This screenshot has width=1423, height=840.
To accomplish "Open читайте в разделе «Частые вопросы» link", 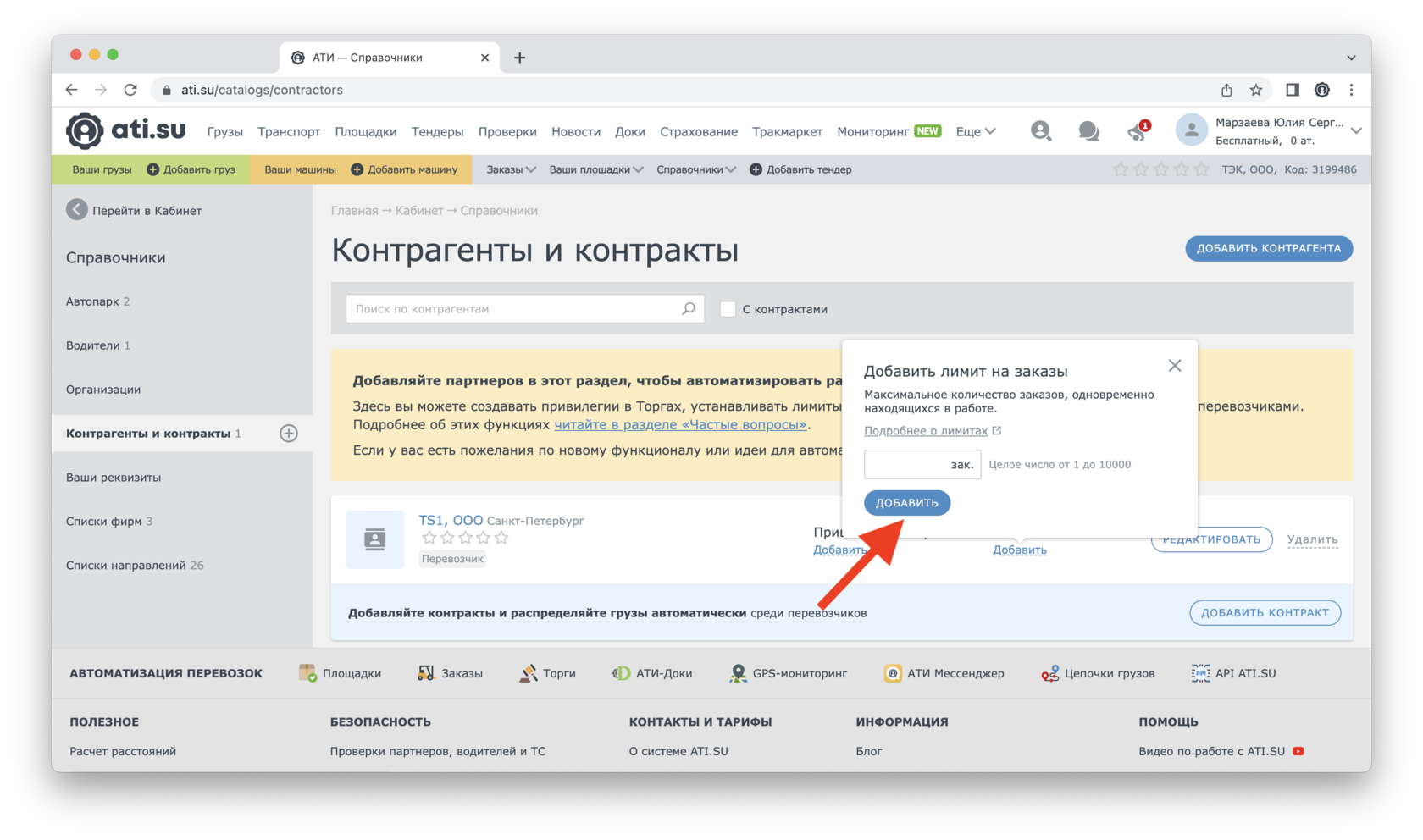I will (680, 425).
